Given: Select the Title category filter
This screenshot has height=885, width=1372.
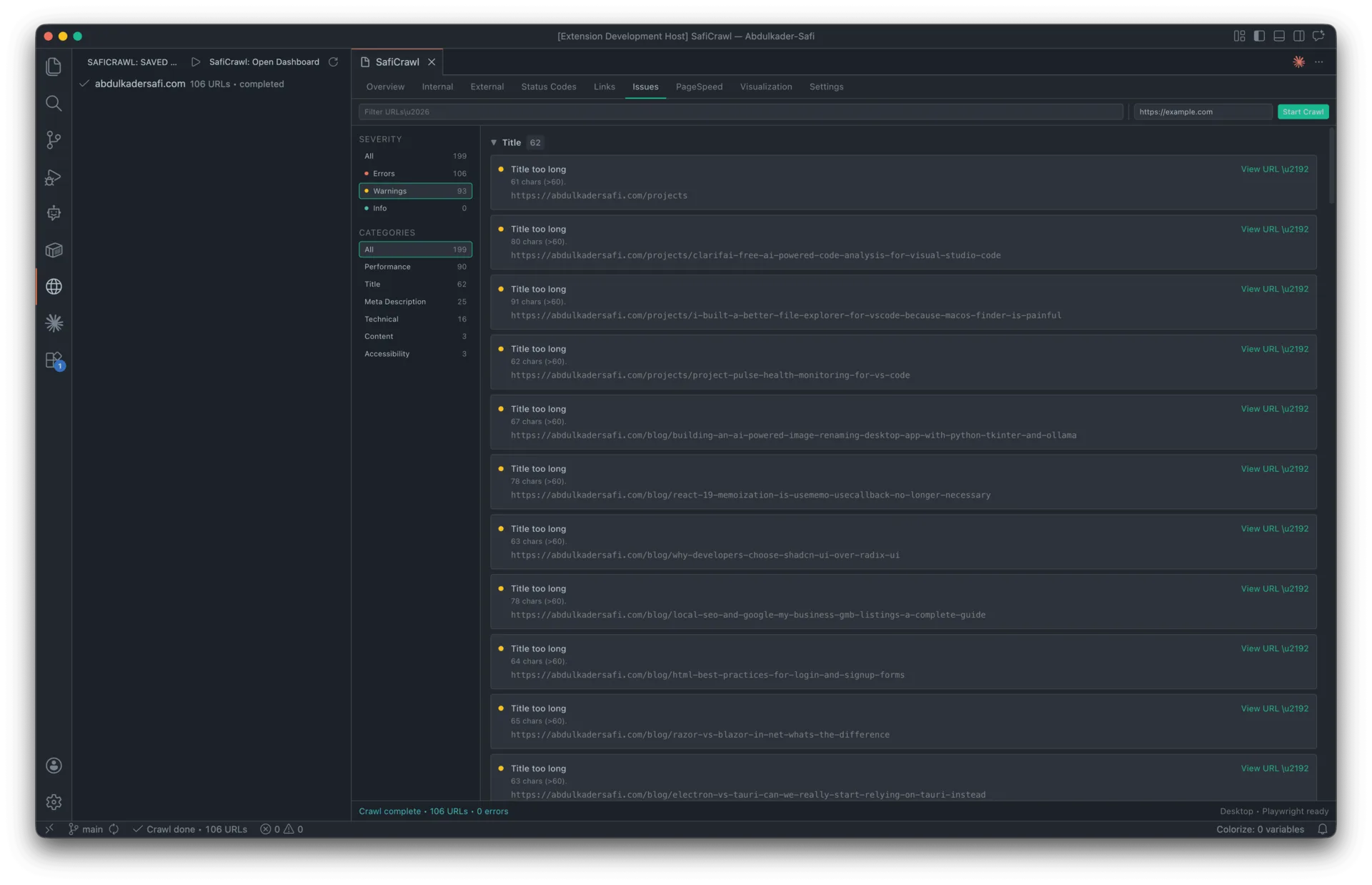Looking at the screenshot, I should coord(415,285).
